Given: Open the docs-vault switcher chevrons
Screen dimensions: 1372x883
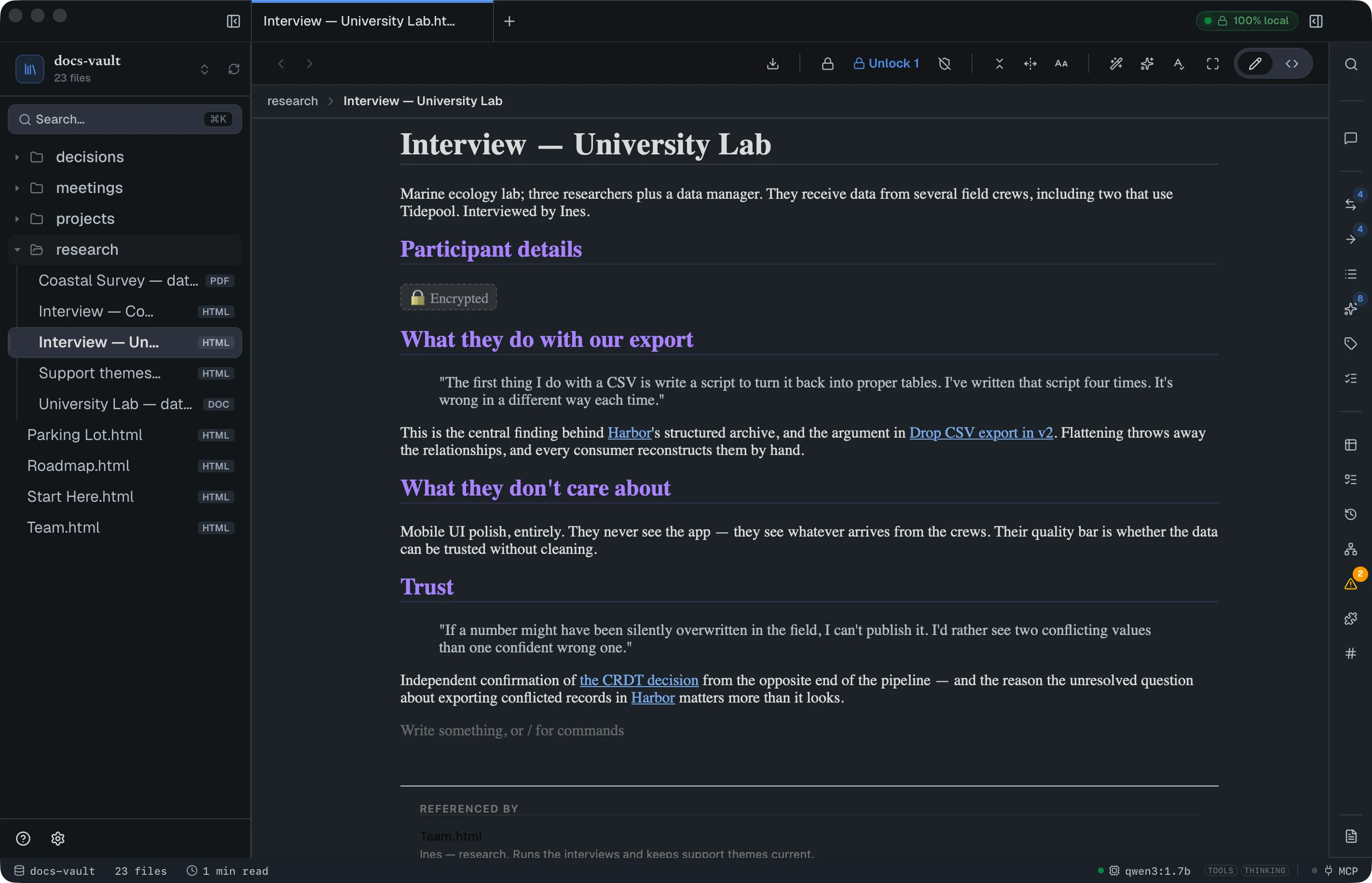Looking at the screenshot, I should coord(205,69).
